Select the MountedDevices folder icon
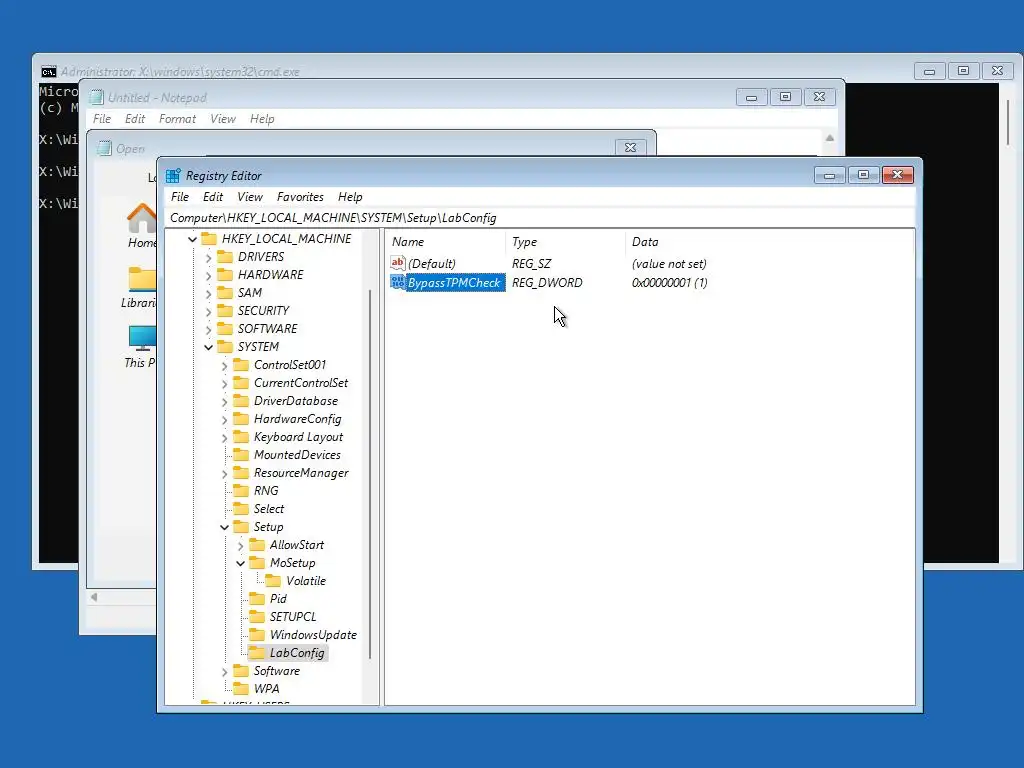 pyautogui.click(x=241, y=455)
